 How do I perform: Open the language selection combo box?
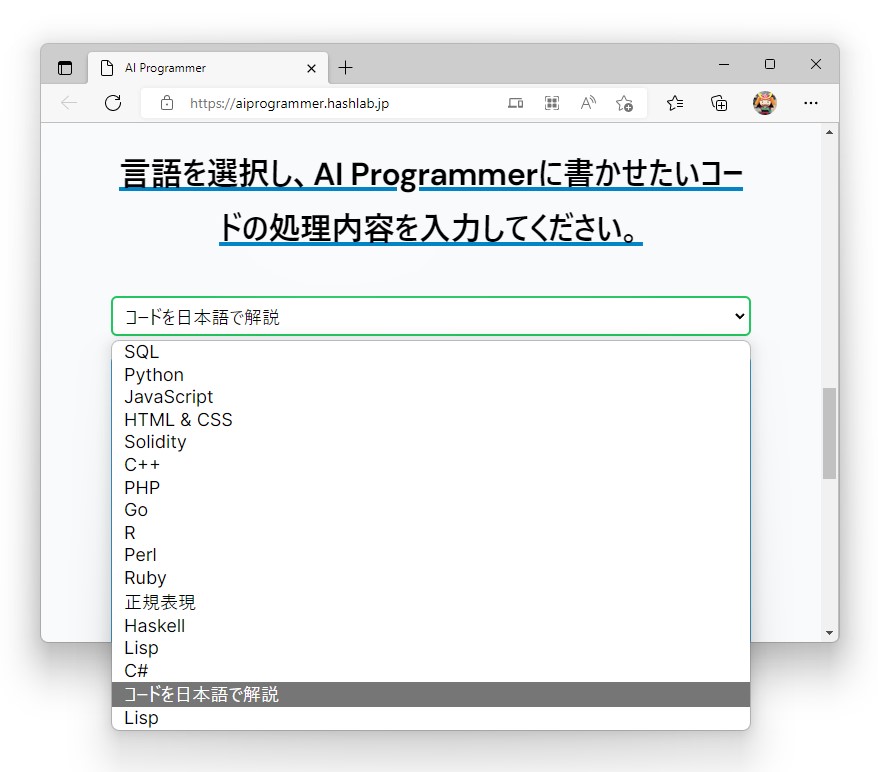click(431, 315)
